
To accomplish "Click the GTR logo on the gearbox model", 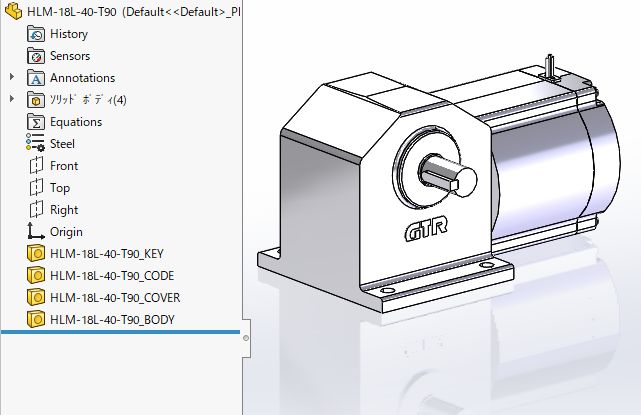I will pyautogui.click(x=426, y=230).
